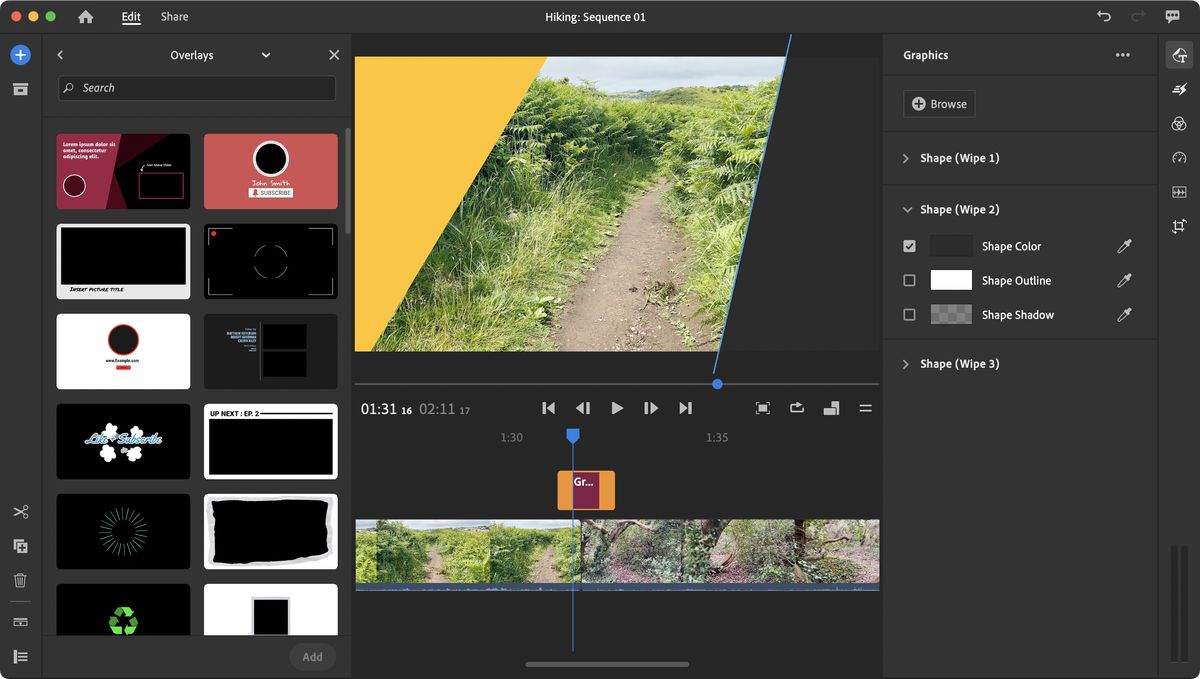Open the Graphics panel icon
Viewport: 1200px width, 679px height.
(1178, 55)
